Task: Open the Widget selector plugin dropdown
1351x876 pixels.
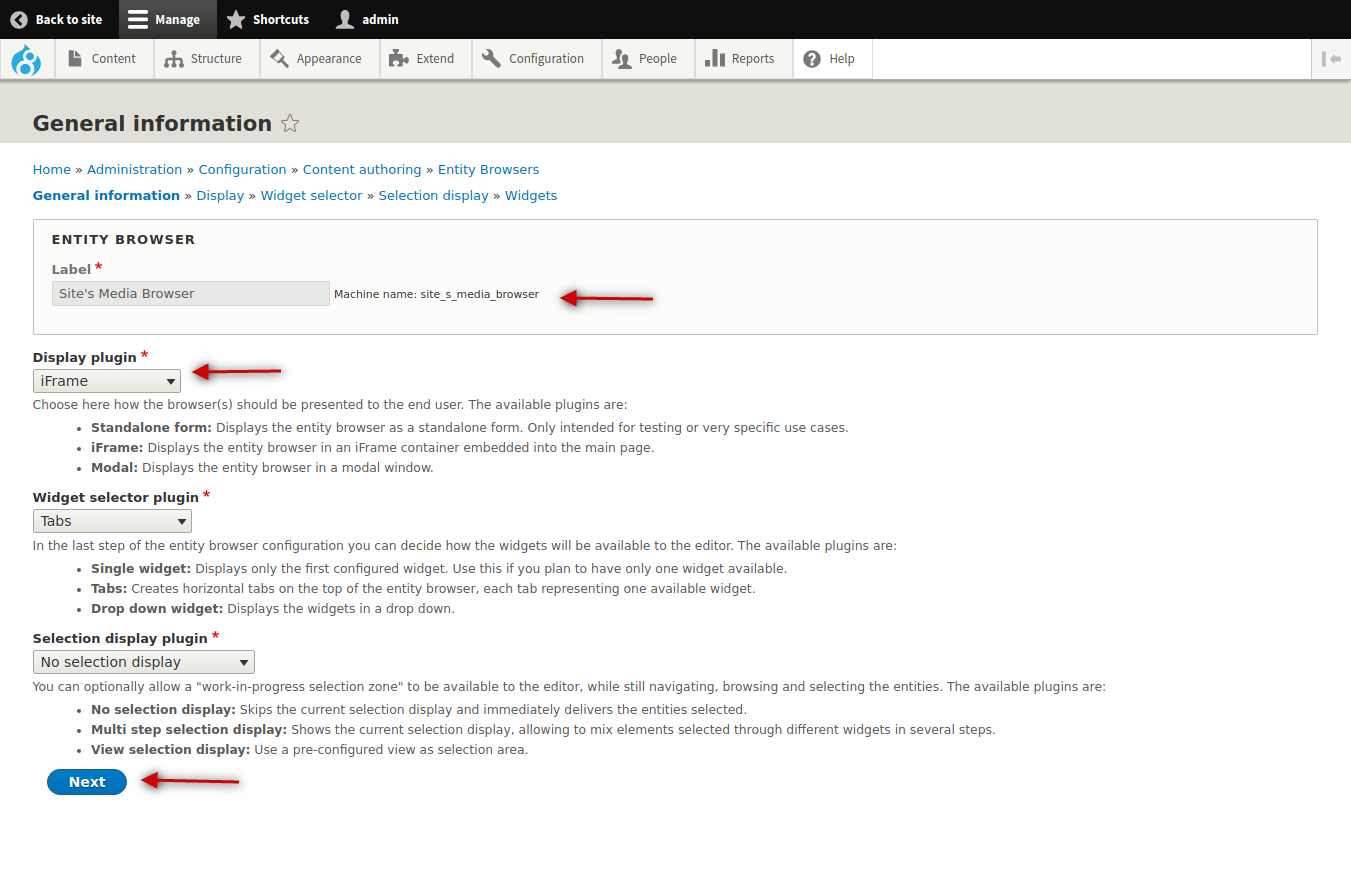Action: coord(112,521)
